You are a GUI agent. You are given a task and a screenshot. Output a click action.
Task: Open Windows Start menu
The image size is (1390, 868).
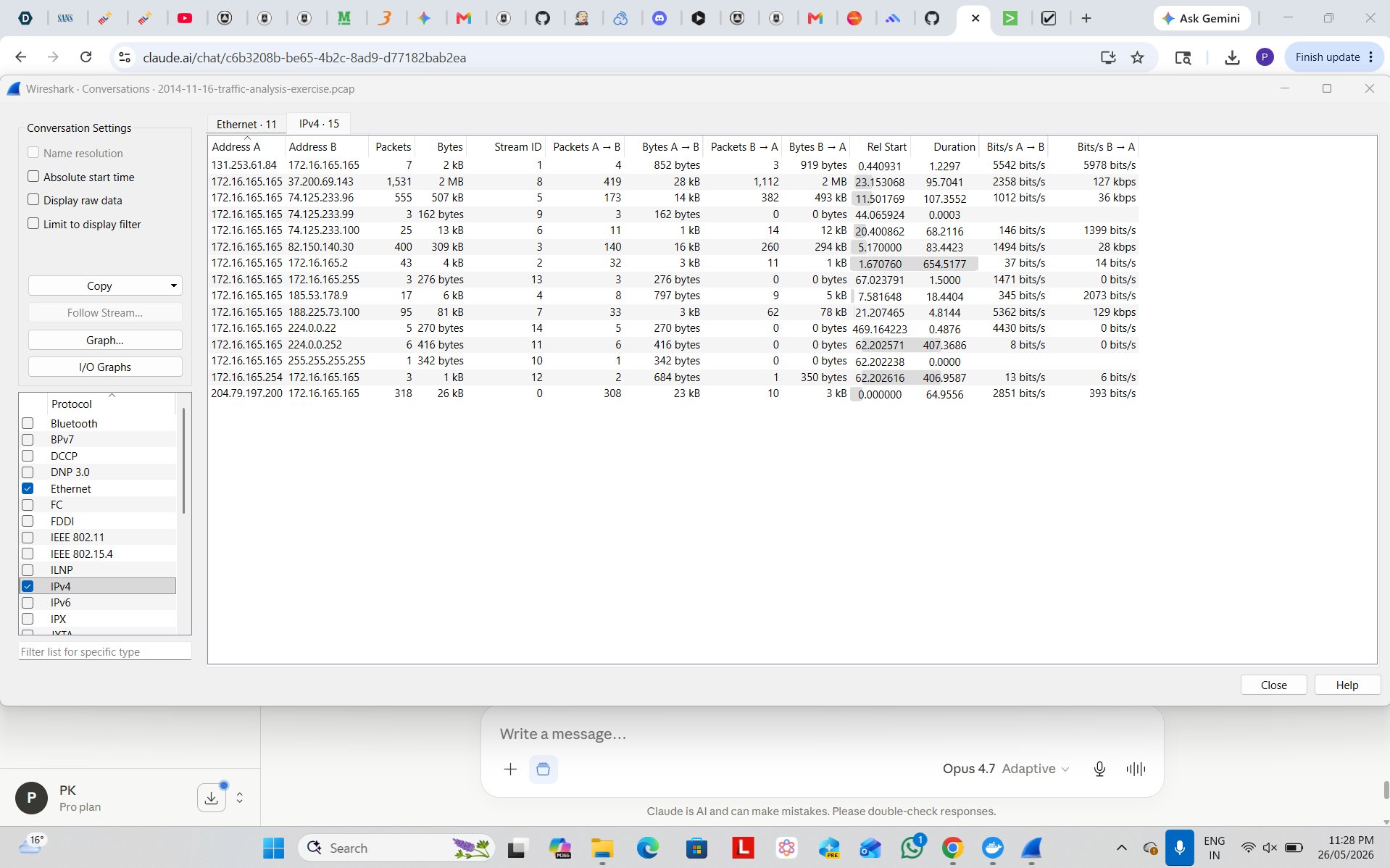[x=273, y=848]
